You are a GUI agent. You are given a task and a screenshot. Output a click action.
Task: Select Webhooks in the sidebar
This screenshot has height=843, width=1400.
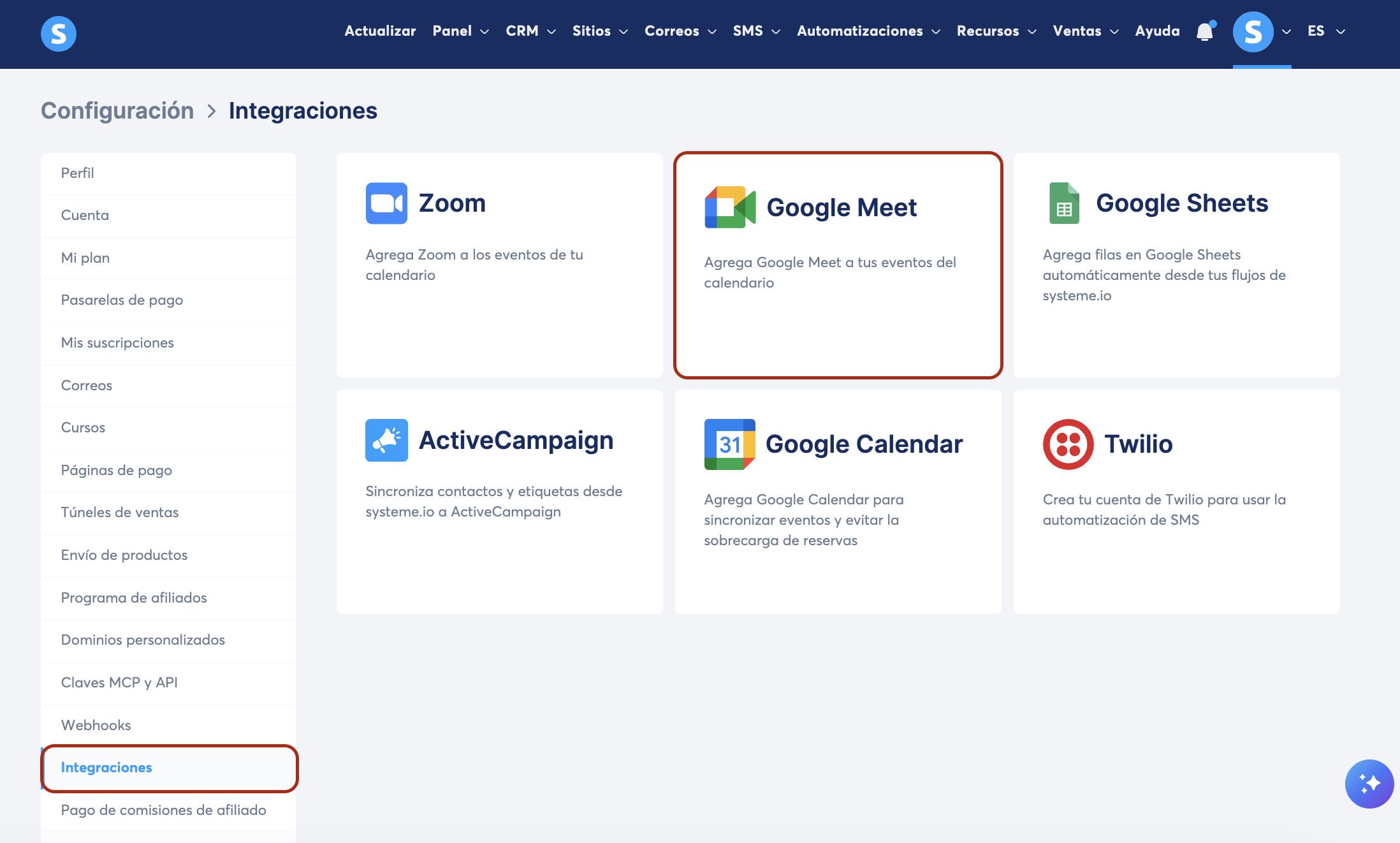pyautogui.click(x=168, y=726)
